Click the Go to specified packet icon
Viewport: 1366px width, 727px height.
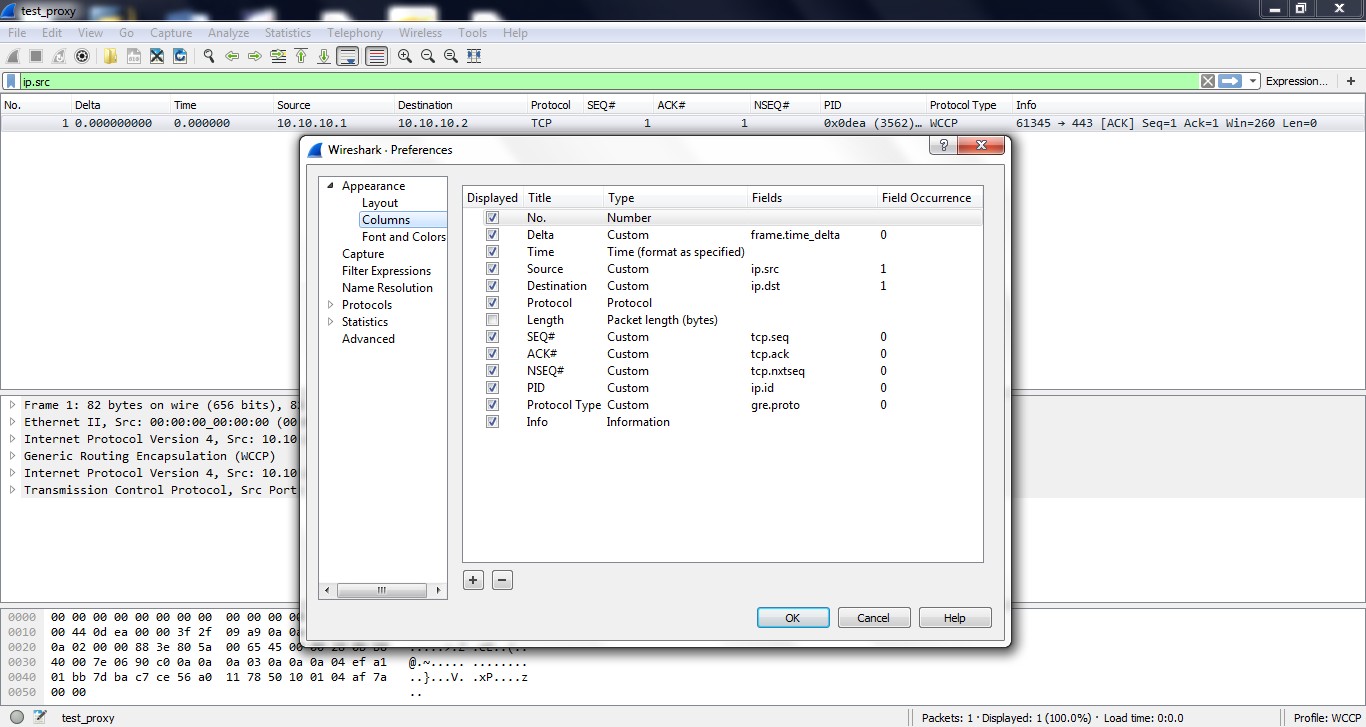[278, 56]
